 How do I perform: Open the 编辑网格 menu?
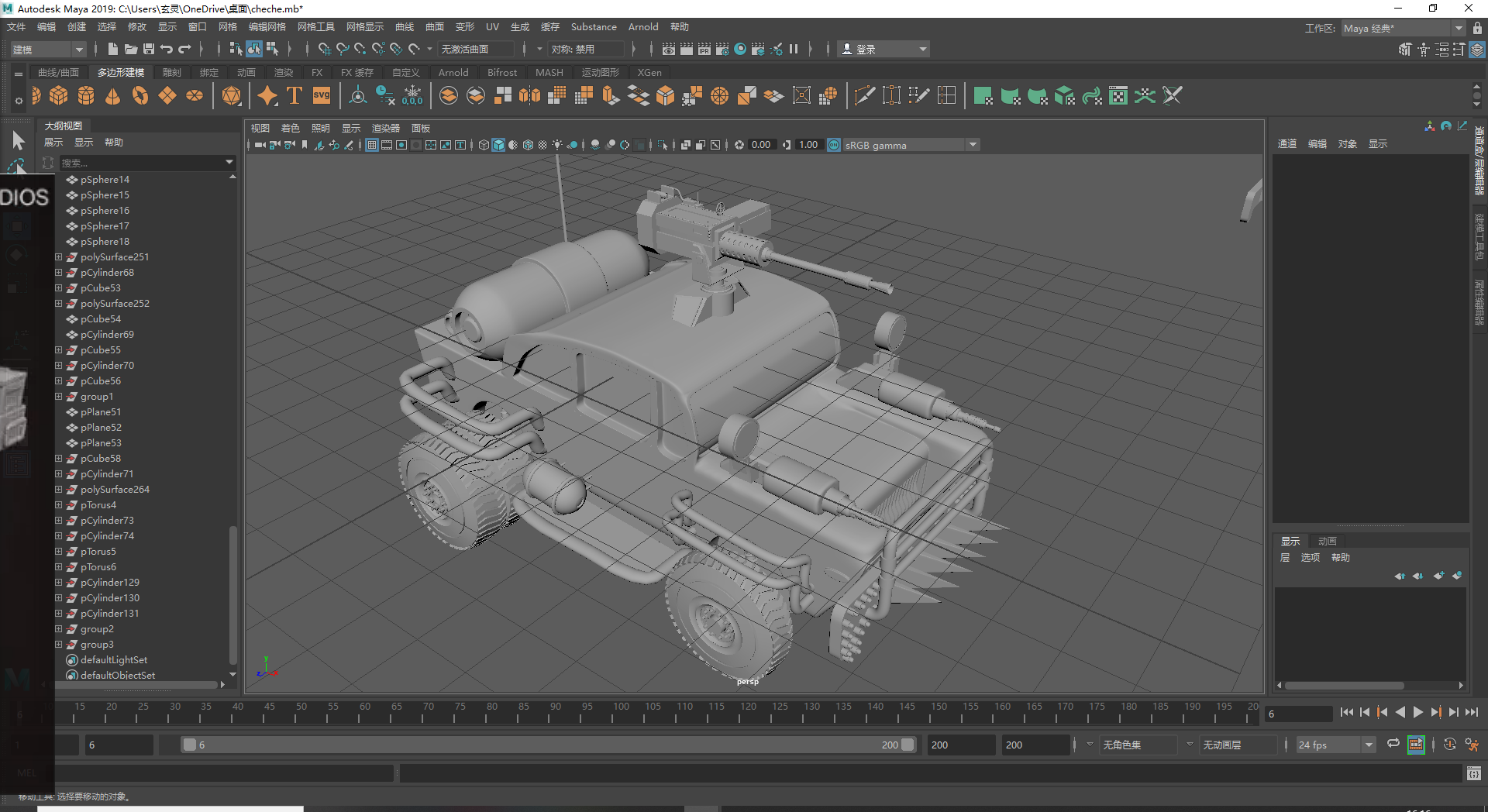pyautogui.click(x=267, y=27)
